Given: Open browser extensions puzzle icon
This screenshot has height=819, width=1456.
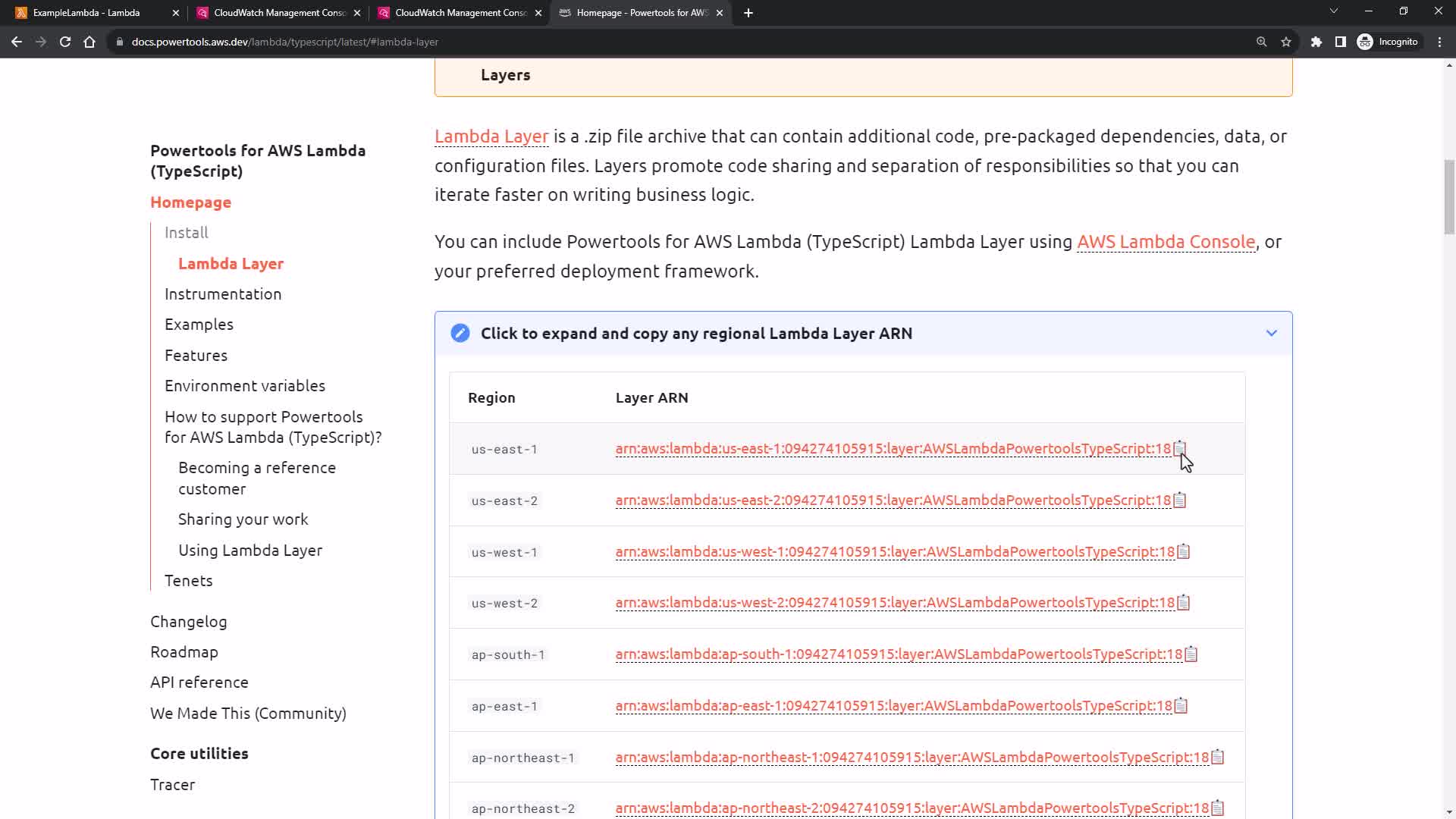Looking at the screenshot, I should tap(1316, 42).
